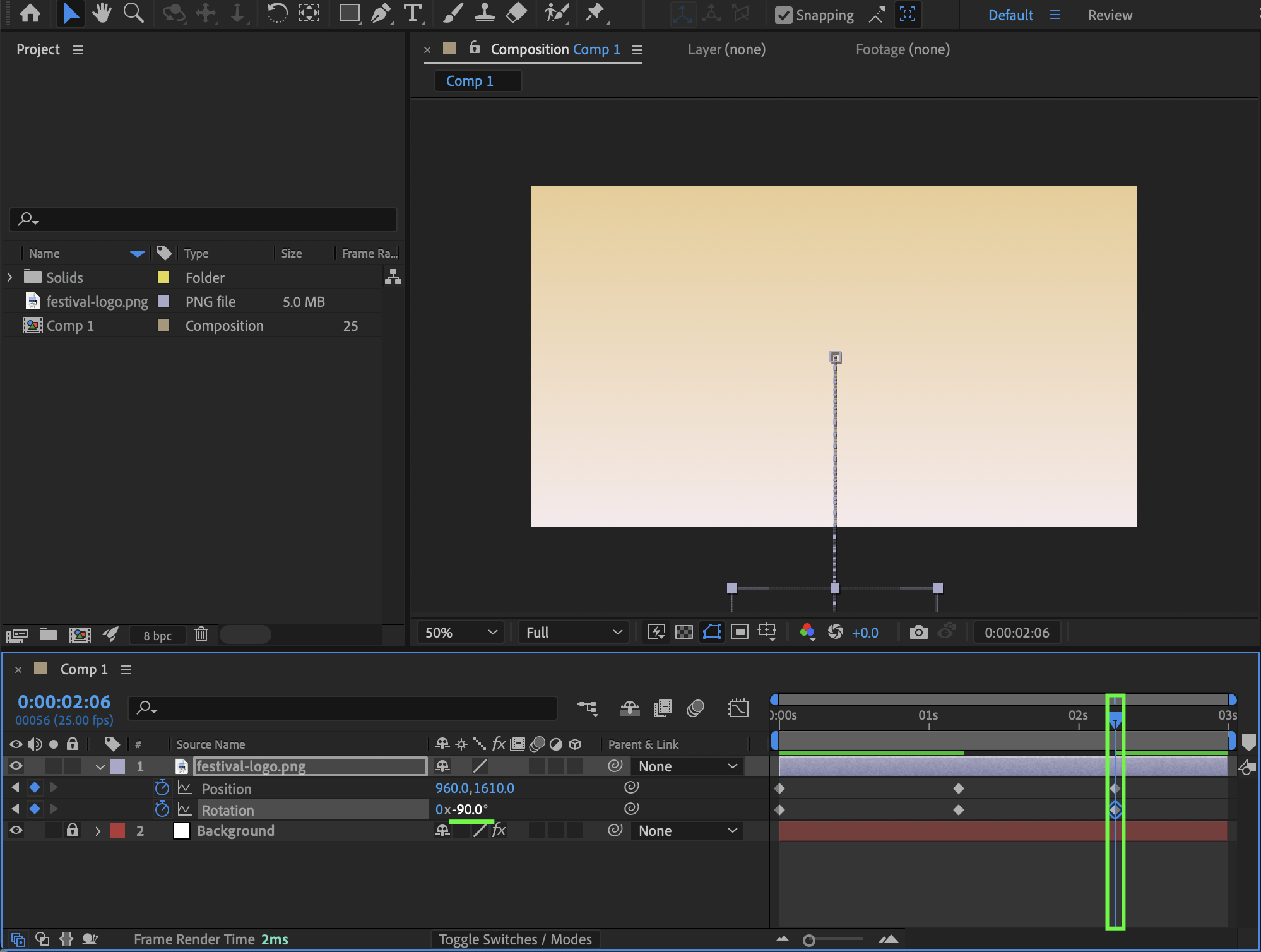Image resolution: width=1261 pixels, height=952 pixels.
Task: Toggle the Snapping checkbox
Action: [783, 15]
